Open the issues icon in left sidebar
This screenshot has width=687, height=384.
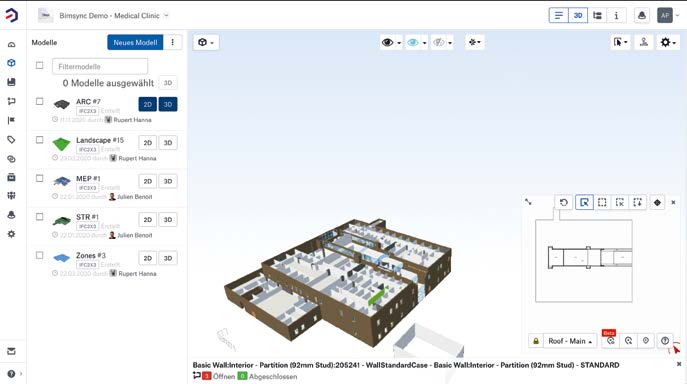pyautogui.click(x=11, y=101)
